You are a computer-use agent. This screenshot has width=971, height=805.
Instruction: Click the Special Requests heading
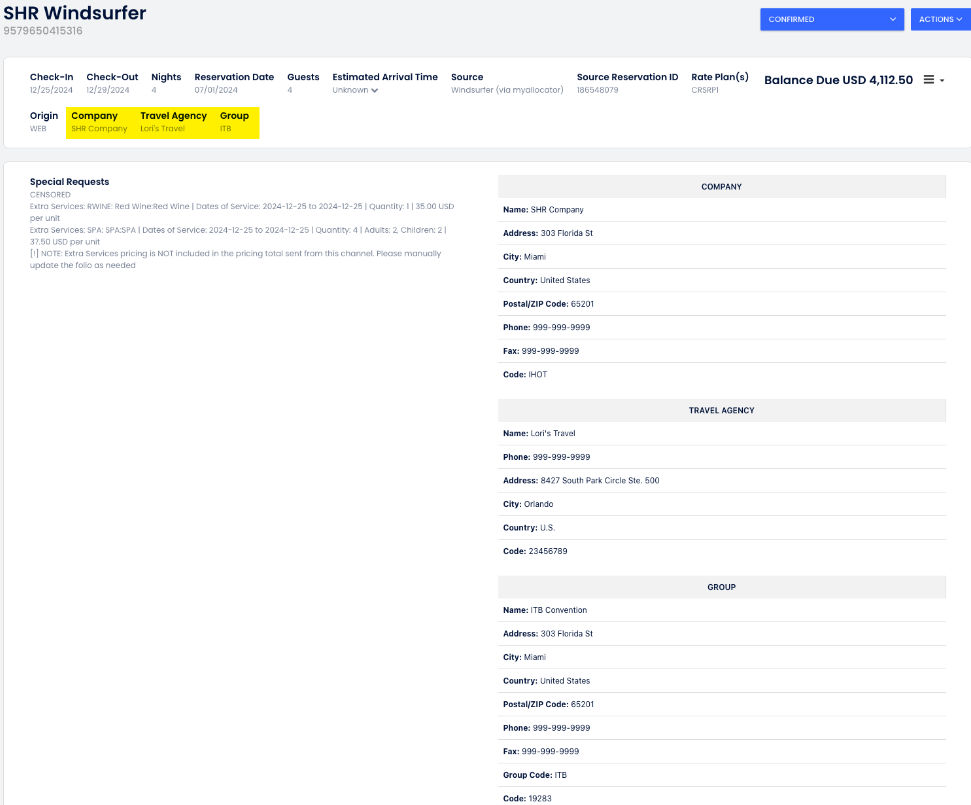click(69, 182)
